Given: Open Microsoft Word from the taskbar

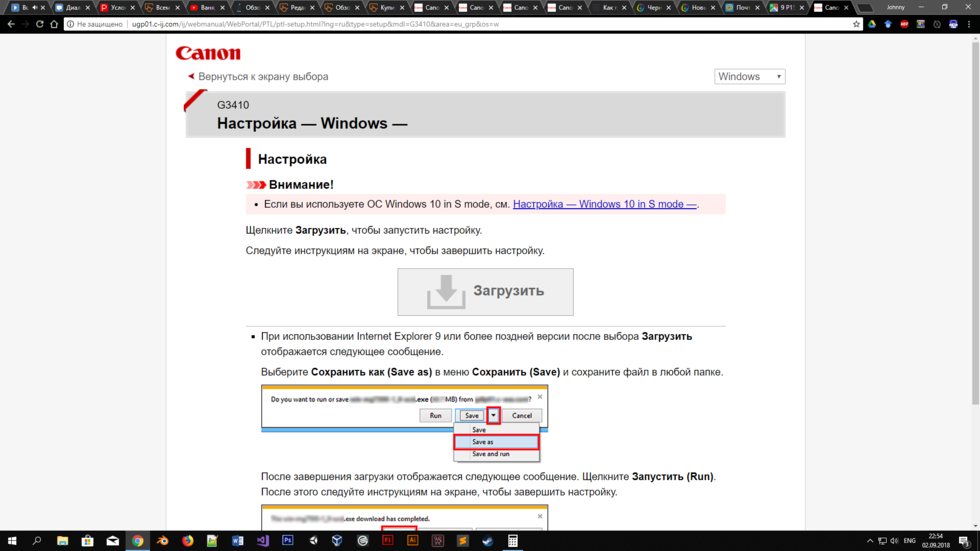Looking at the screenshot, I should click(x=238, y=541).
